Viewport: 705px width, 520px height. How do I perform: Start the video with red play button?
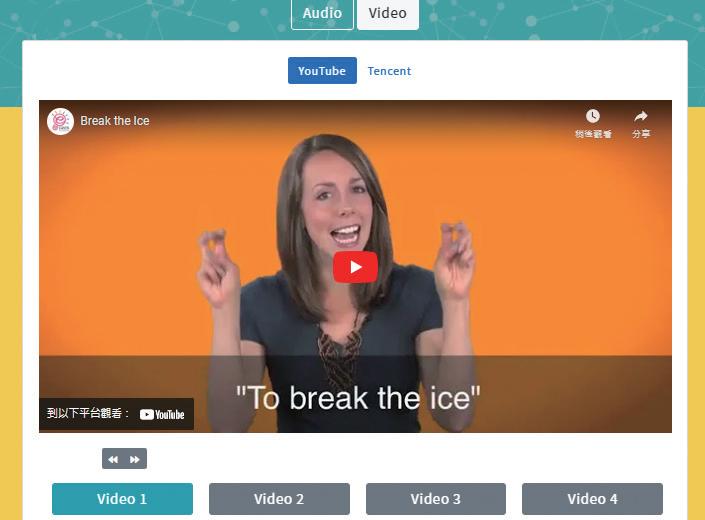point(355,267)
